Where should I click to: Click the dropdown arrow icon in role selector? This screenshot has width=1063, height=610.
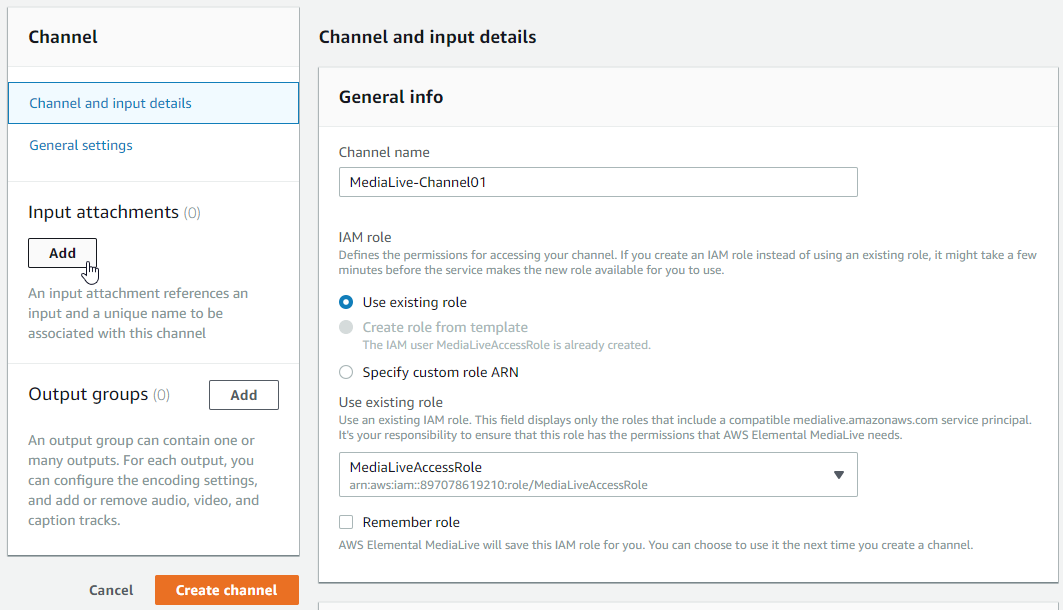click(x=838, y=475)
